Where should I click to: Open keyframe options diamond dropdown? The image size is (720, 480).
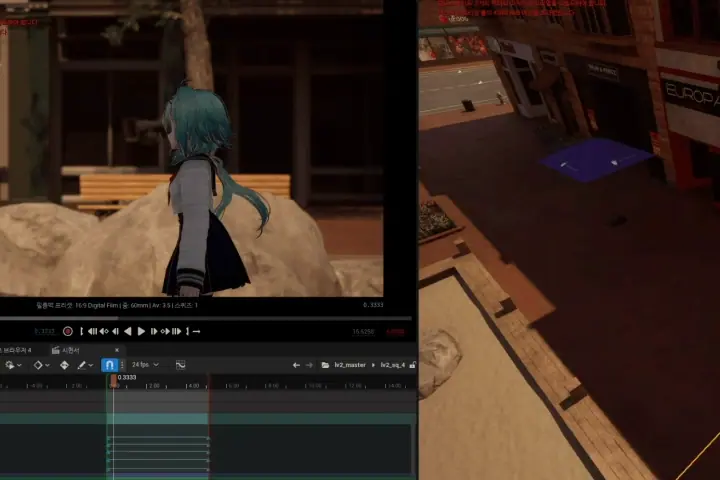coord(41,365)
